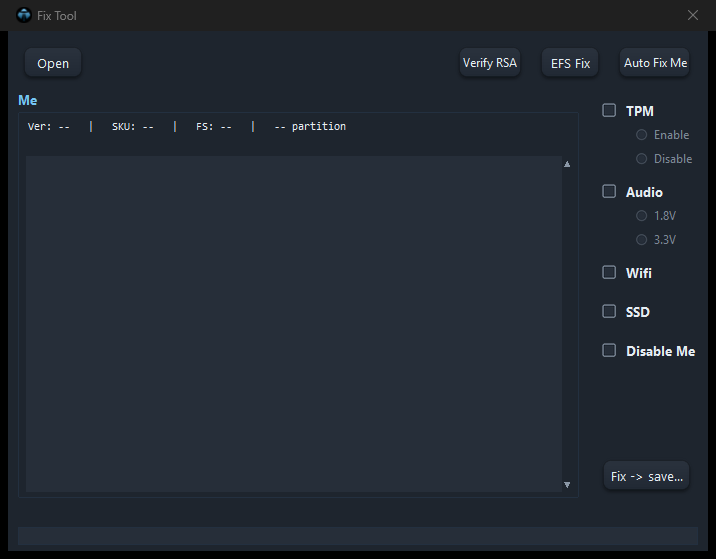
Task: Click the '-- partition' info text
Action: 310,127
